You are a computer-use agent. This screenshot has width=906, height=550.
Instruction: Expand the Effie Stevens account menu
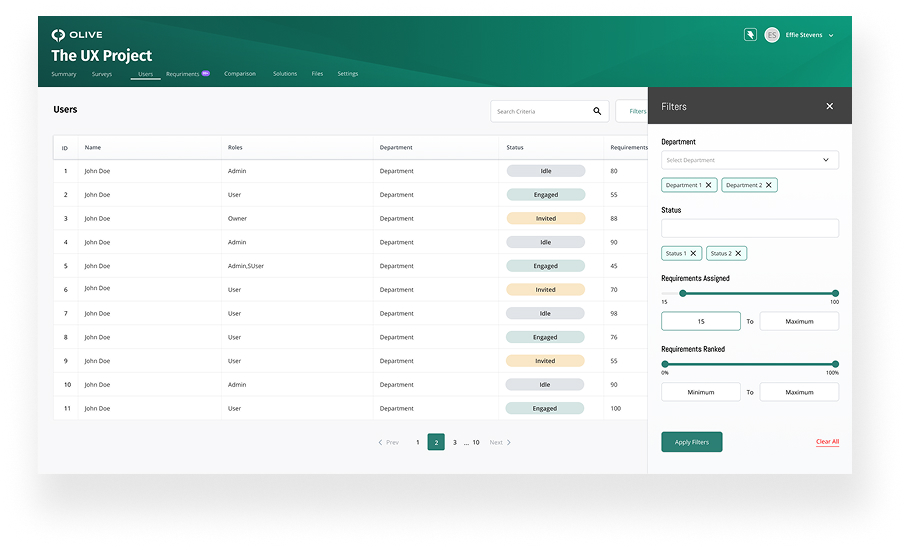point(831,35)
